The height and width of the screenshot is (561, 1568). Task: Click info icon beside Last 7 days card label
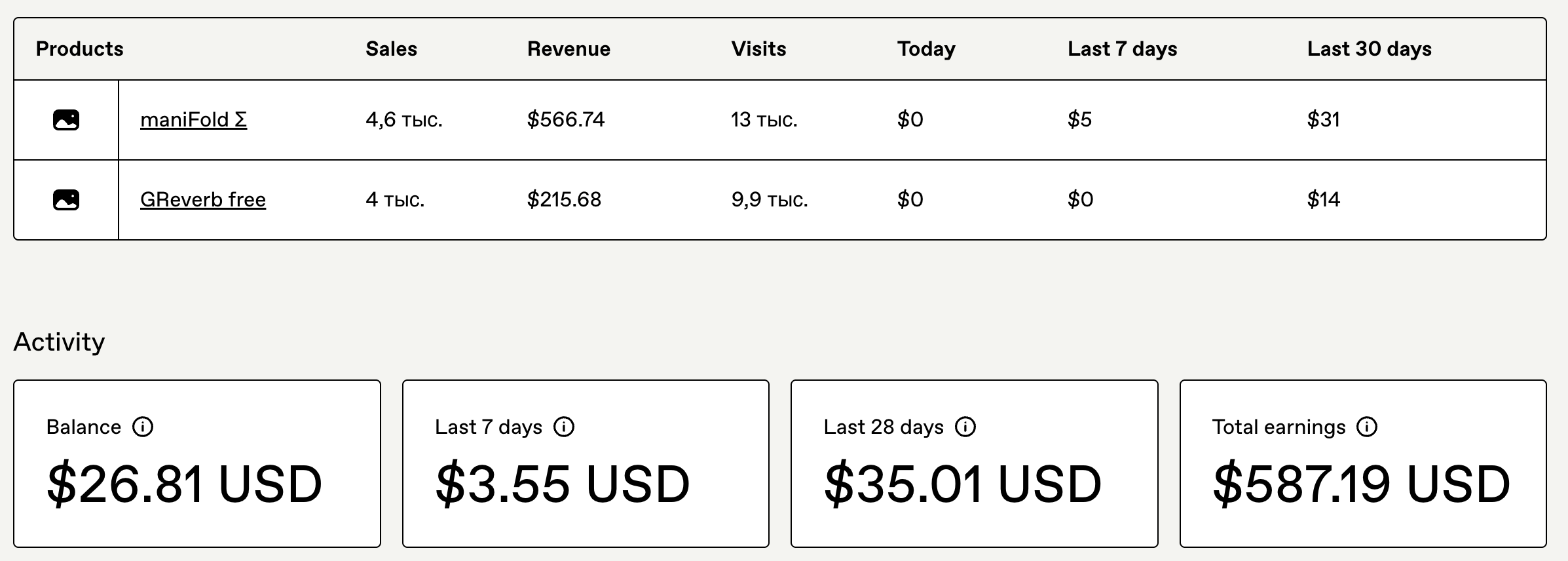(564, 427)
